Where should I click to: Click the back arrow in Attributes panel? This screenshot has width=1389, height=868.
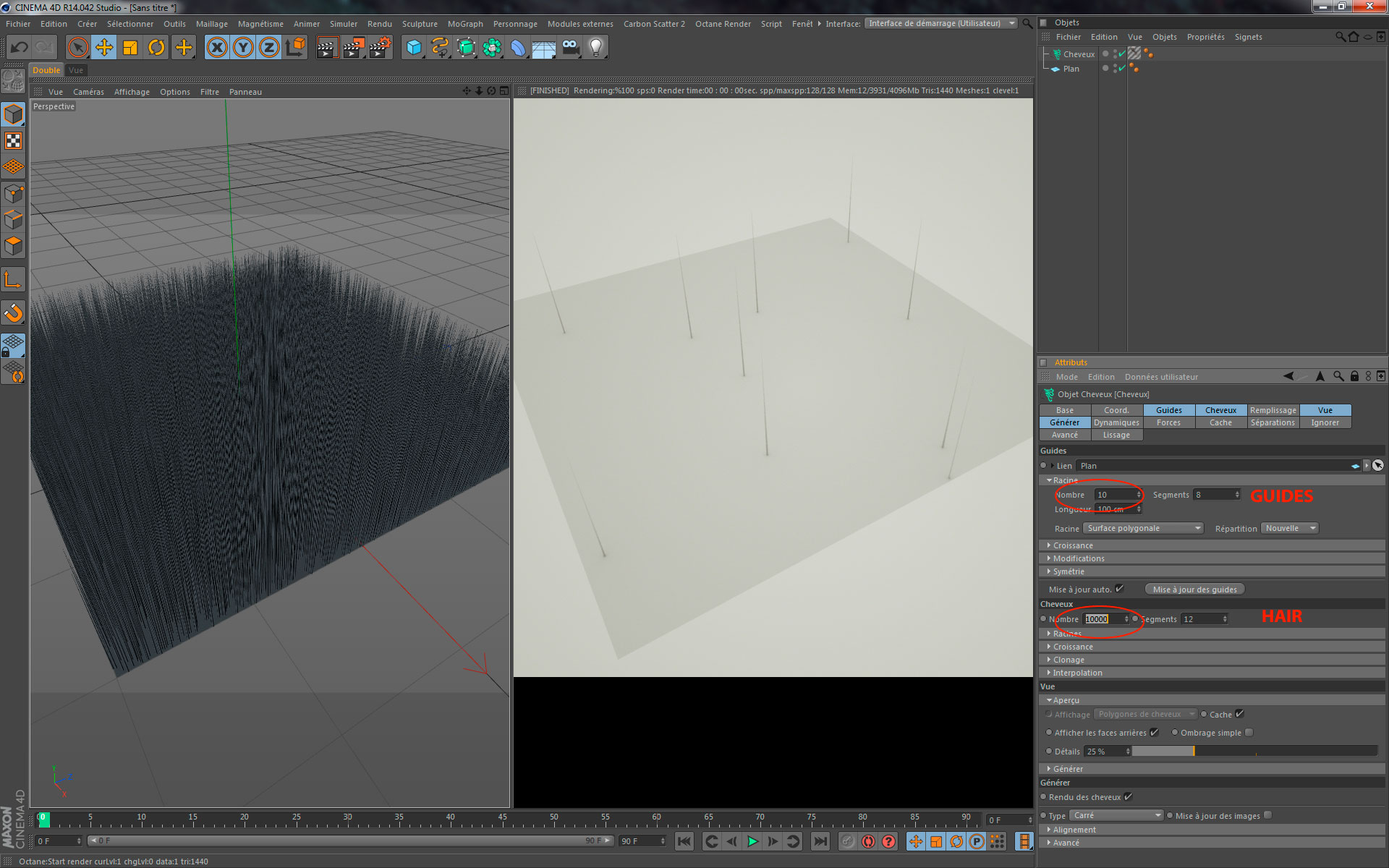click(x=1288, y=376)
